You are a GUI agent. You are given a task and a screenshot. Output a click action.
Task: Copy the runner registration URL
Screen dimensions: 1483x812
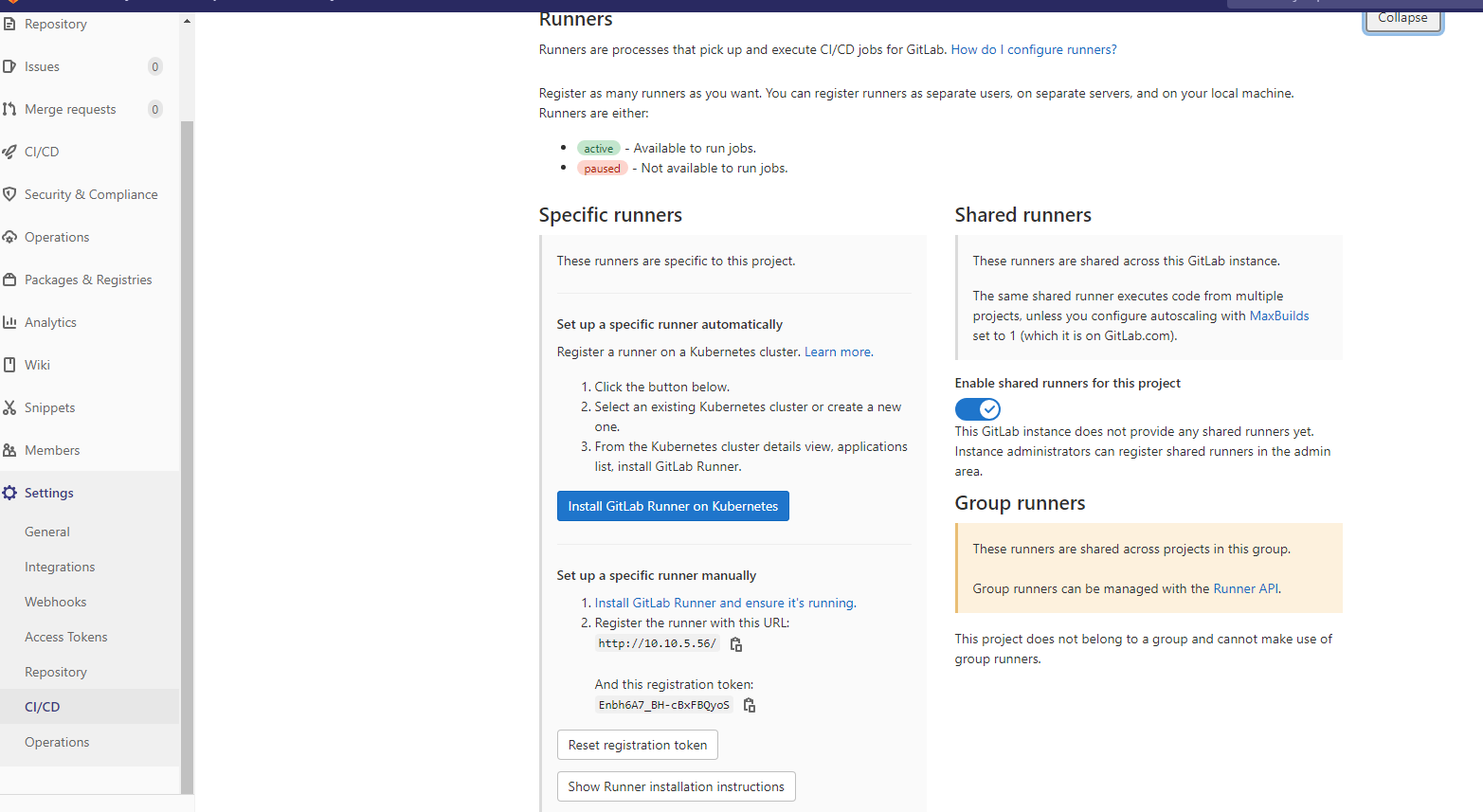[736, 644]
